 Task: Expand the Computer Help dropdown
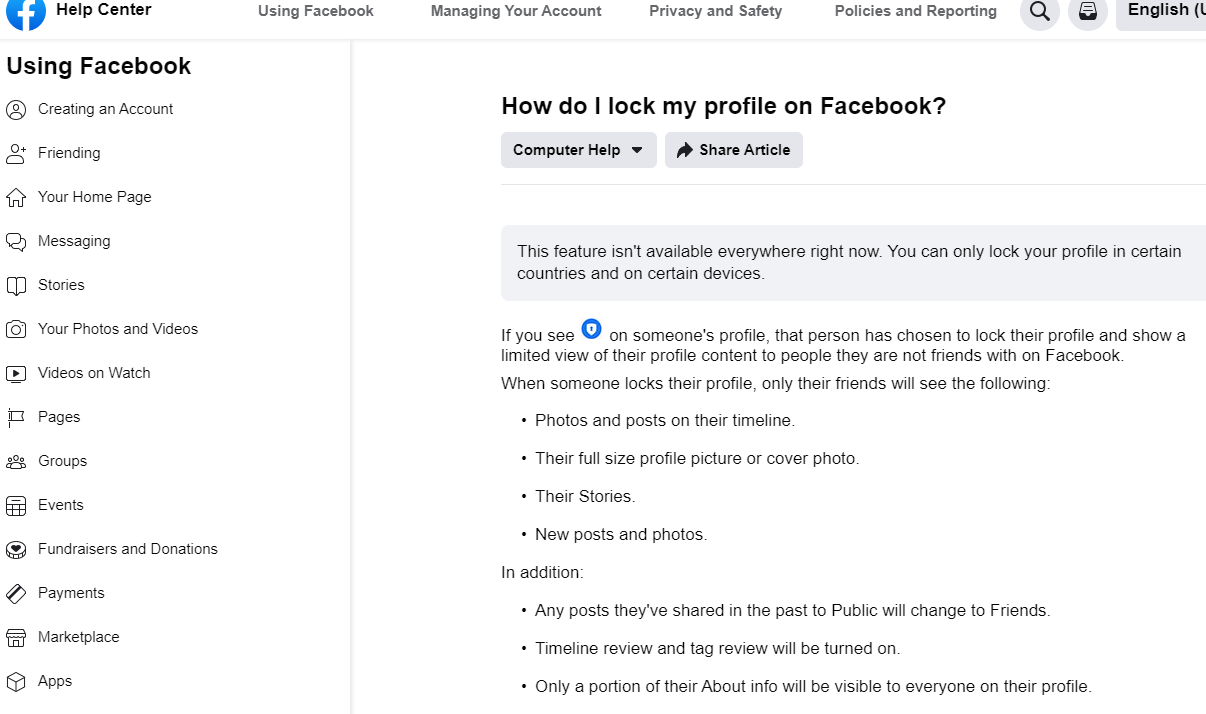pyautogui.click(x=579, y=150)
